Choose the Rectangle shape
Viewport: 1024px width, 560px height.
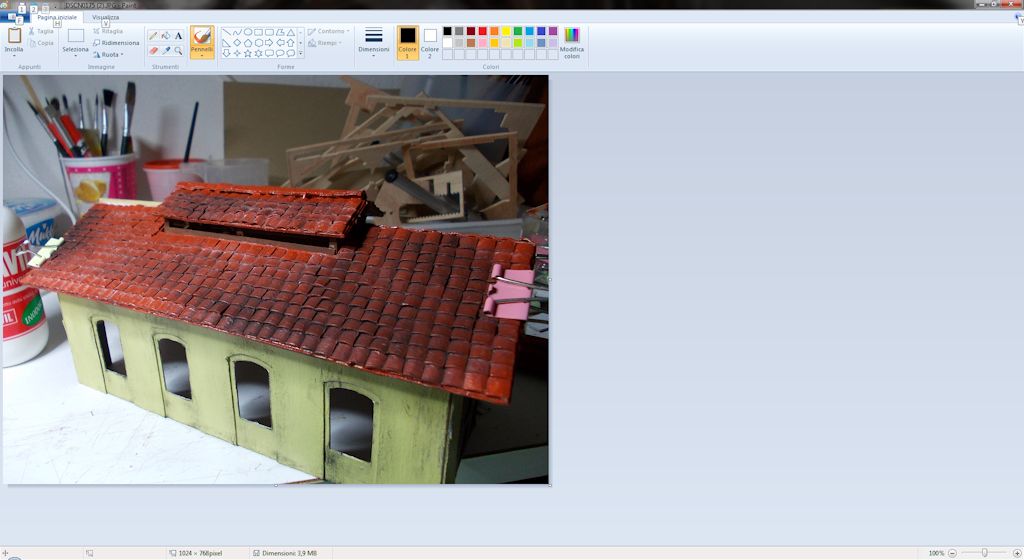pos(259,32)
